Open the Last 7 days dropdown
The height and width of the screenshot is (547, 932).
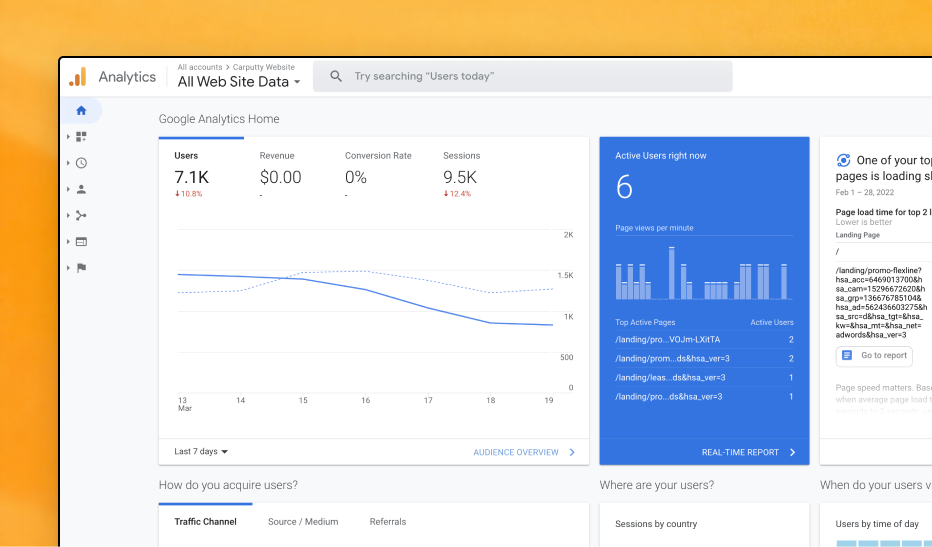201,451
